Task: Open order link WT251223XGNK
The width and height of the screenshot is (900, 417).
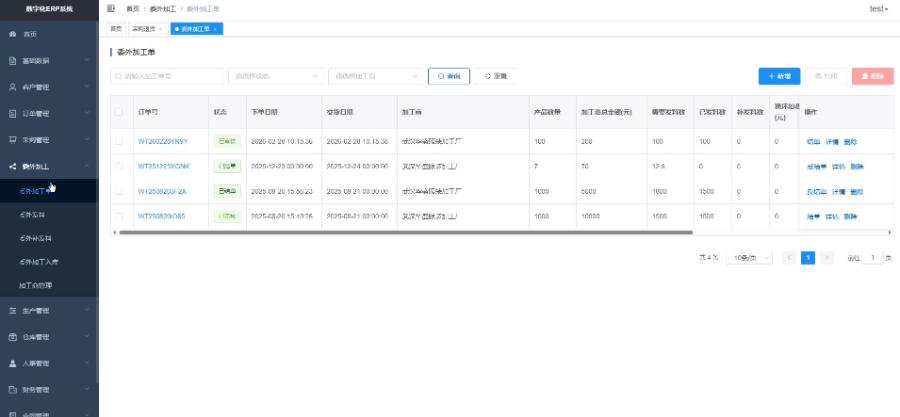Action: (164, 166)
